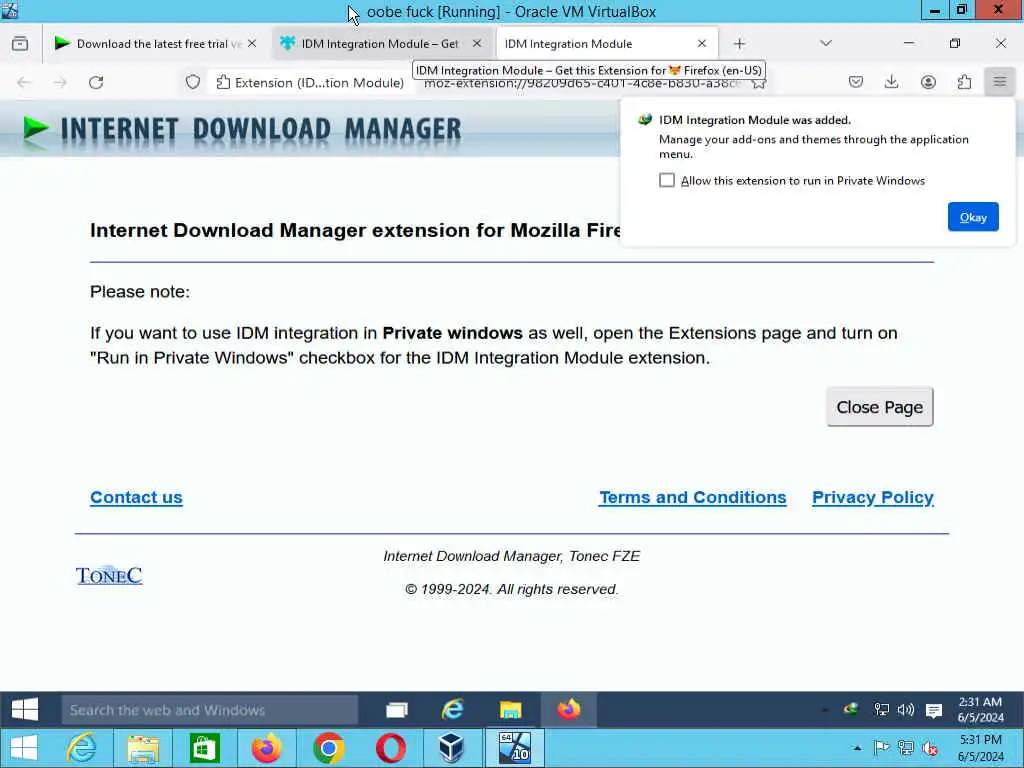The image size is (1024, 768).
Task: Open Save to Pocket icon
Action: click(856, 82)
